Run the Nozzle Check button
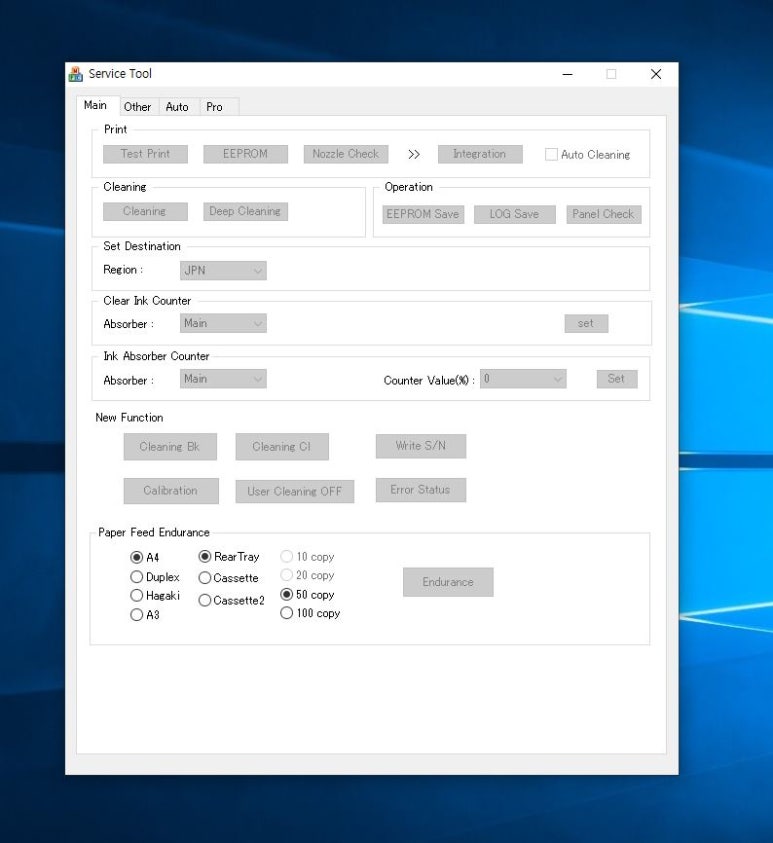The width and height of the screenshot is (773, 843). point(346,154)
